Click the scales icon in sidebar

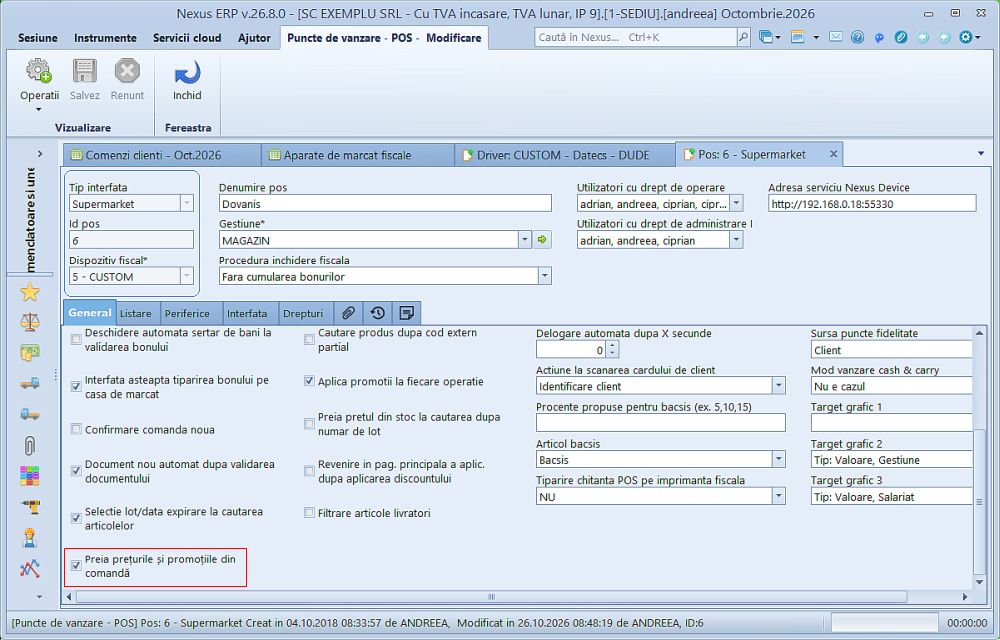(29, 321)
